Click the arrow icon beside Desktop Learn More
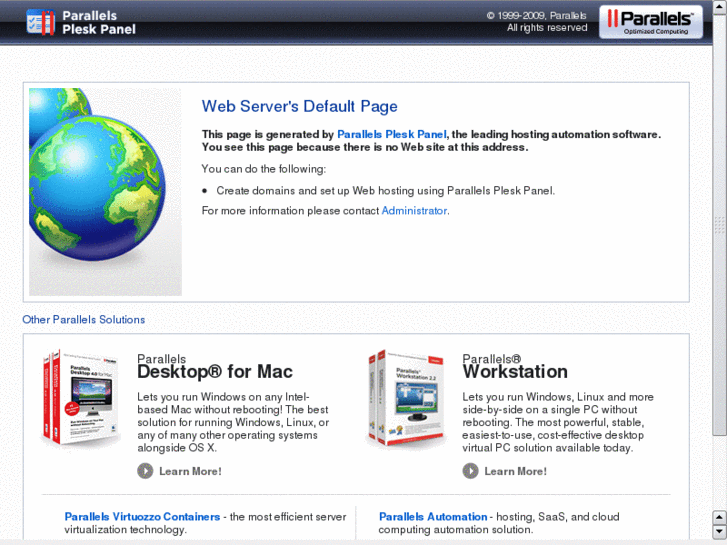 (x=145, y=471)
